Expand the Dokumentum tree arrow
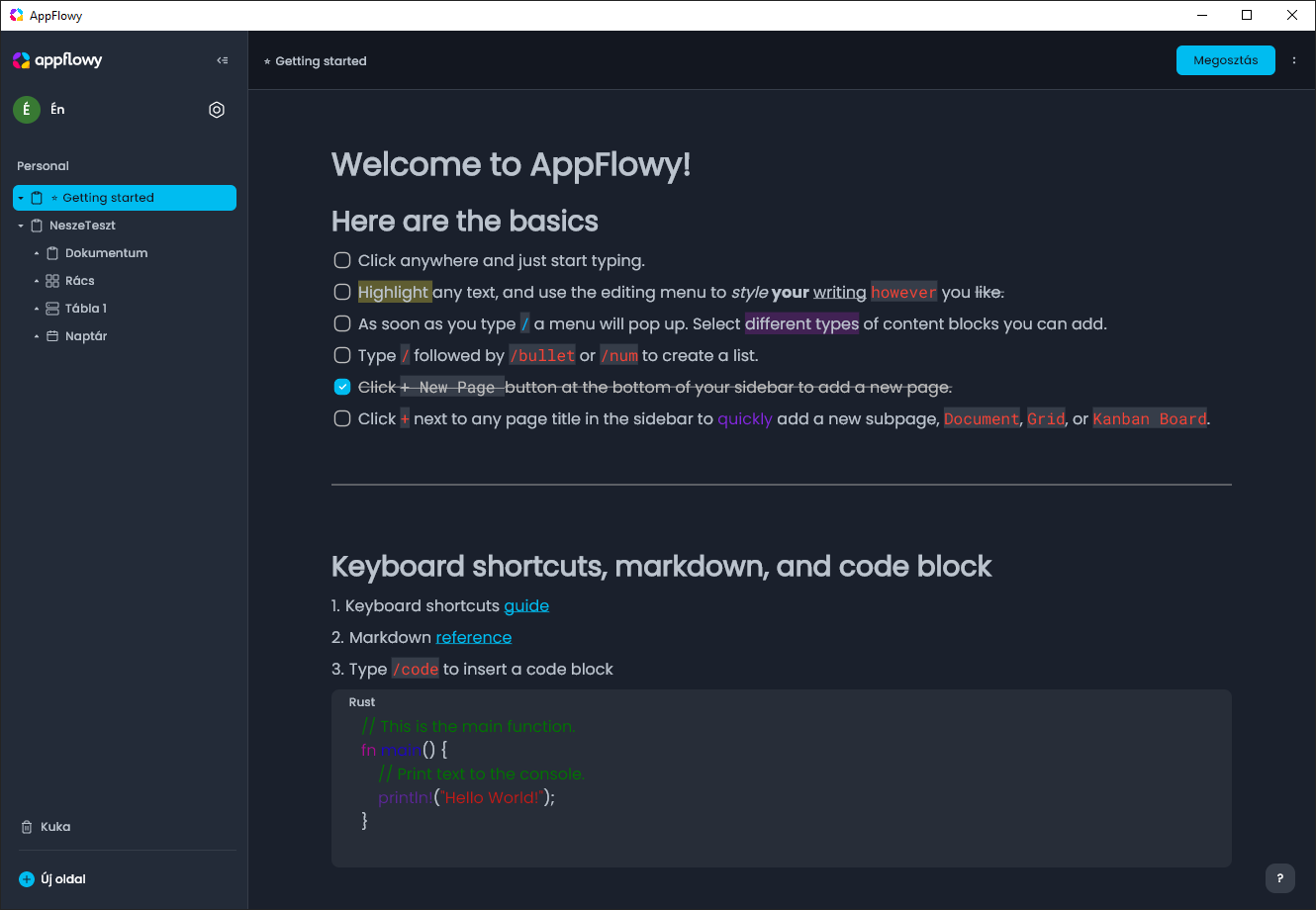This screenshot has width=1316, height=910. tap(37, 253)
